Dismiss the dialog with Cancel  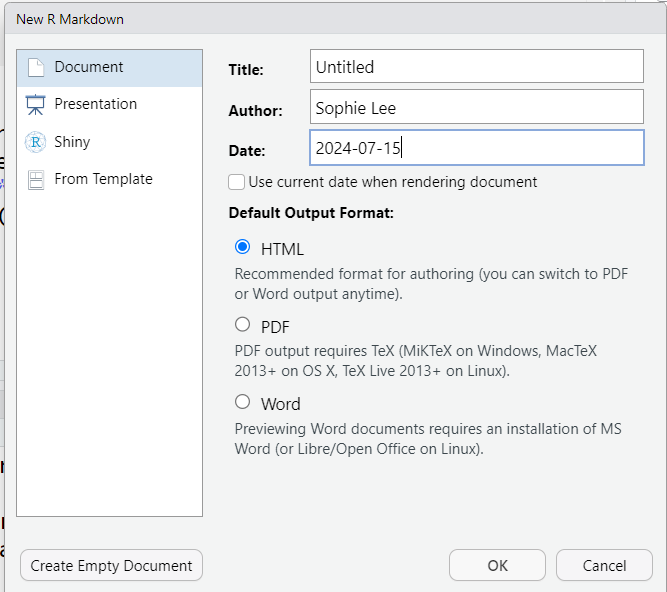coord(604,565)
